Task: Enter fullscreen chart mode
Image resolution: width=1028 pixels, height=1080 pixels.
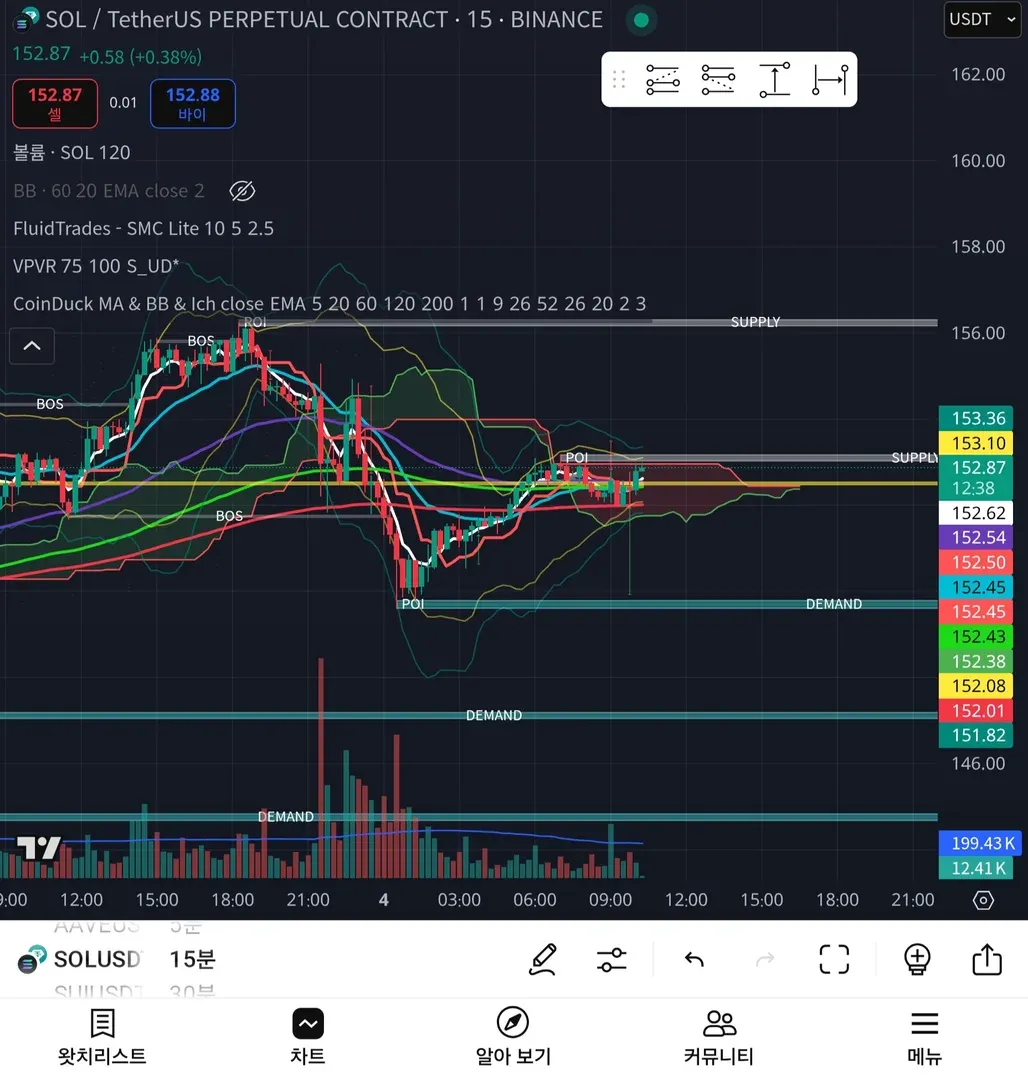Action: click(834, 959)
